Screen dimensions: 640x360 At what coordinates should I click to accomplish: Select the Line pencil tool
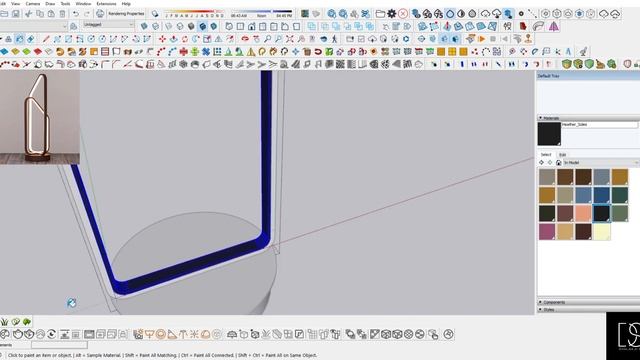click(46, 39)
